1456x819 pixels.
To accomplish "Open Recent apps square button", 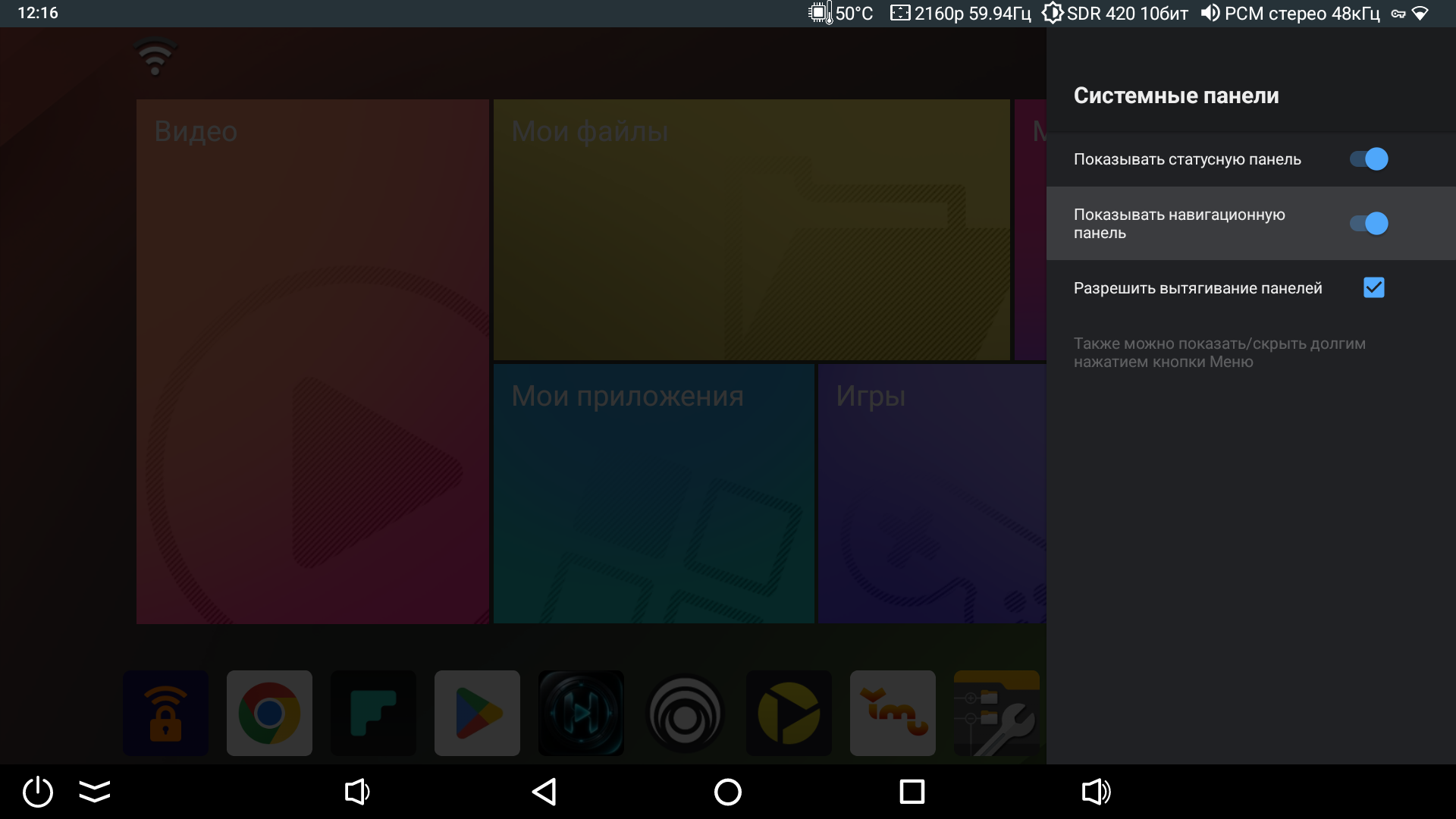I will tap(912, 792).
